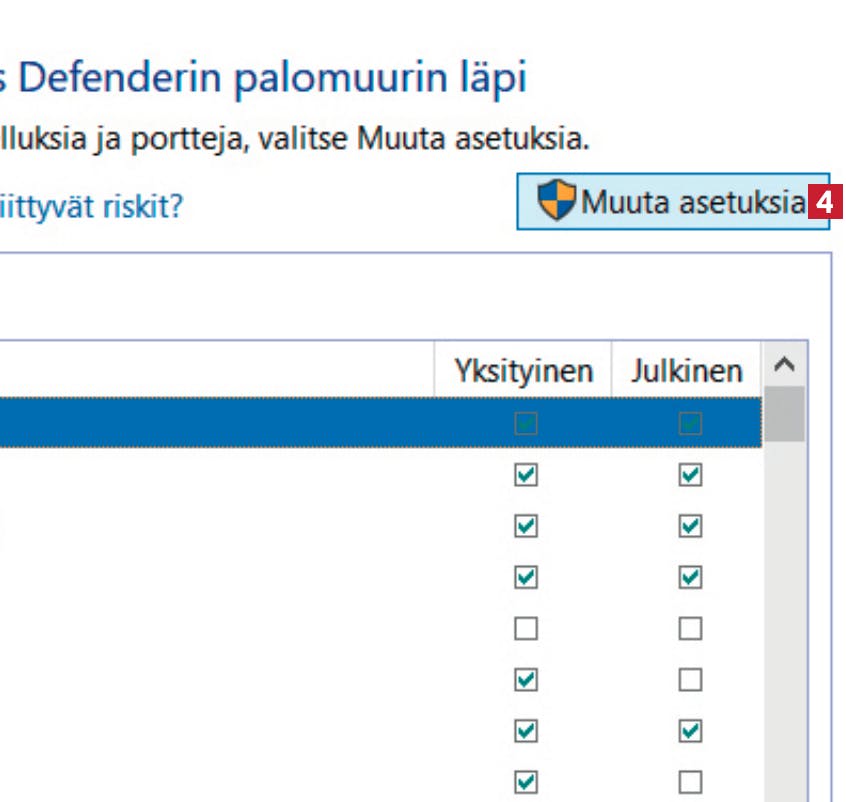Check the empty Julkinen box in sixth row

pyautogui.click(x=690, y=680)
